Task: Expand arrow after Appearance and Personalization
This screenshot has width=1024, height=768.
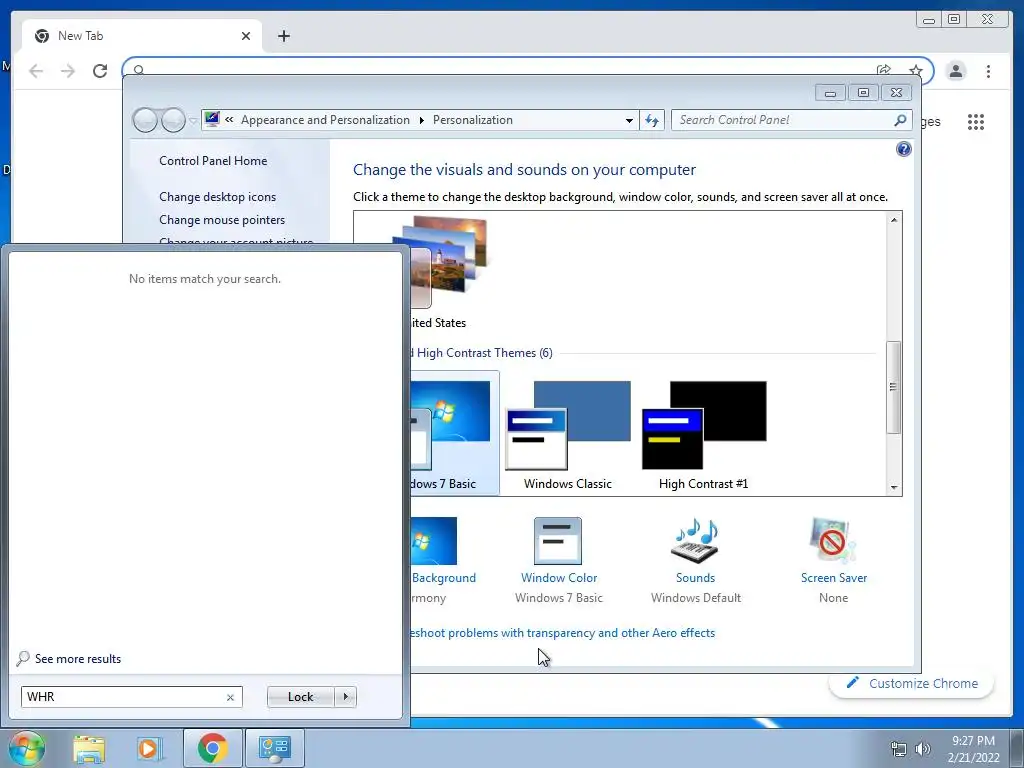Action: (x=421, y=120)
